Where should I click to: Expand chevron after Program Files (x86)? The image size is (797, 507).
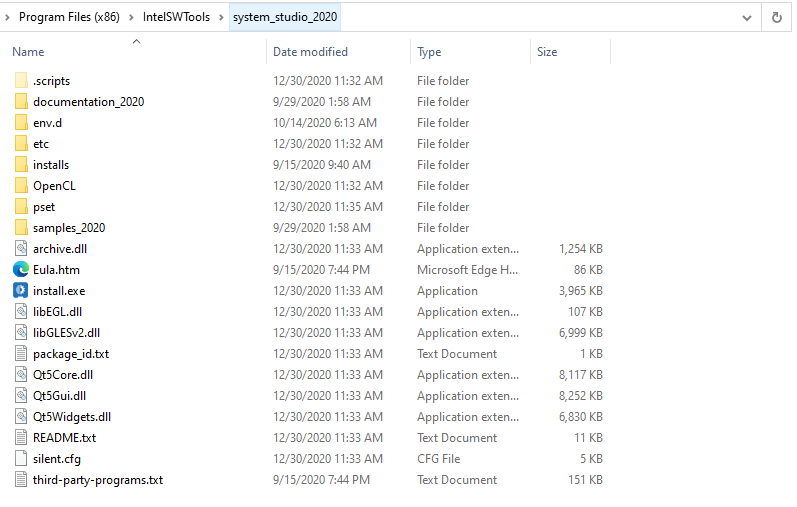point(131,17)
